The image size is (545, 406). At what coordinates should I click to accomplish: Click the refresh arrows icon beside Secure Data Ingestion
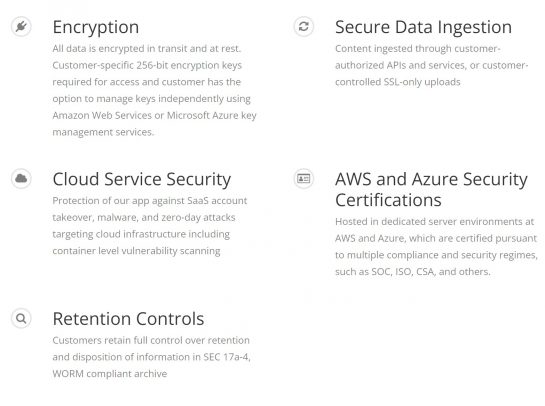point(304,26)
